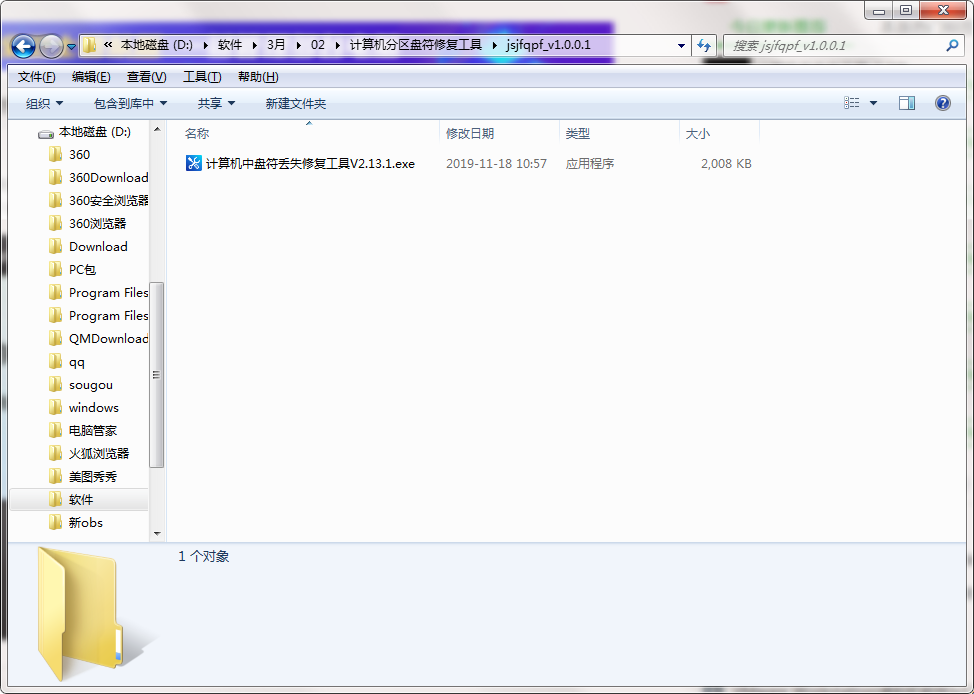Open the 共享 dropdown
The image size is (974, 694).
(x=216, y=103)
